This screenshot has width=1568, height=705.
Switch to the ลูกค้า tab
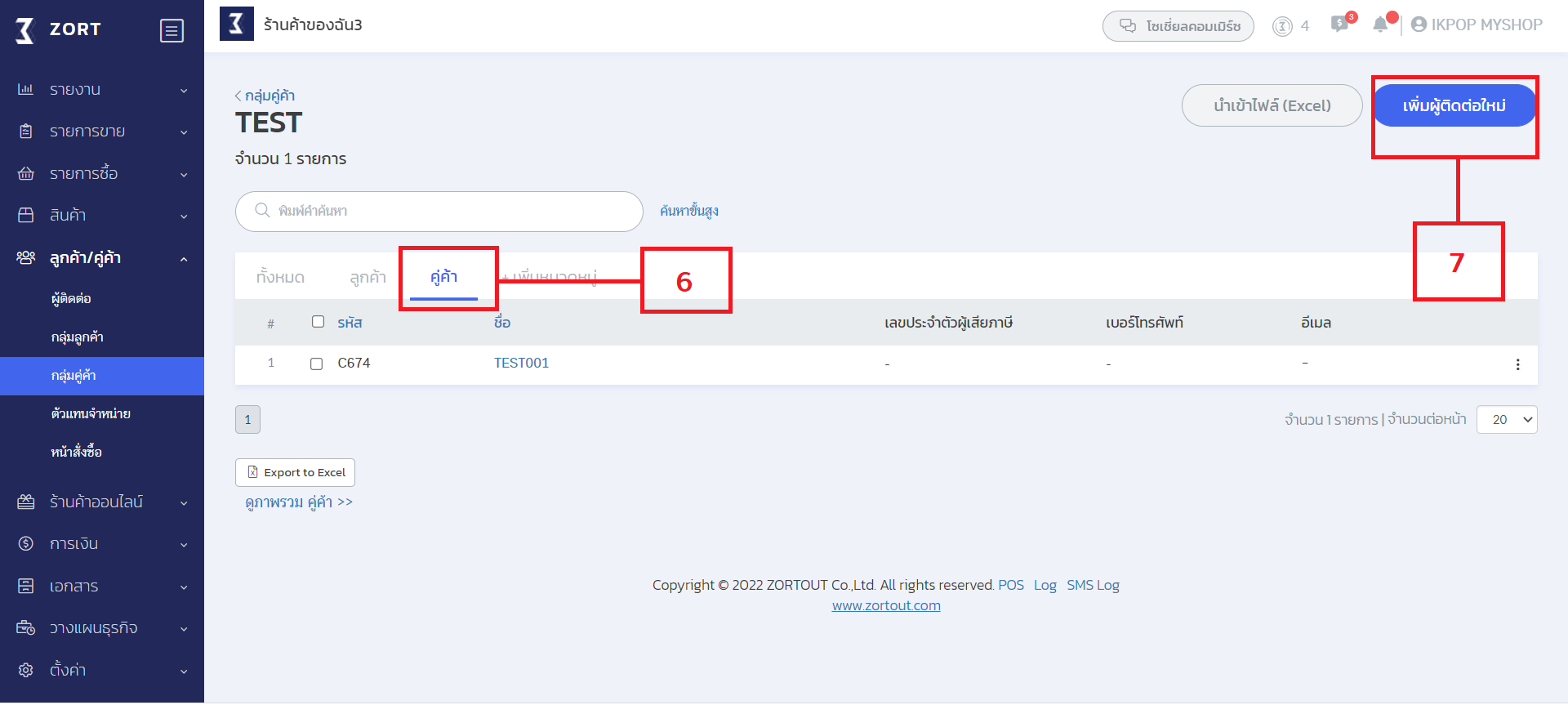(367, 277)
